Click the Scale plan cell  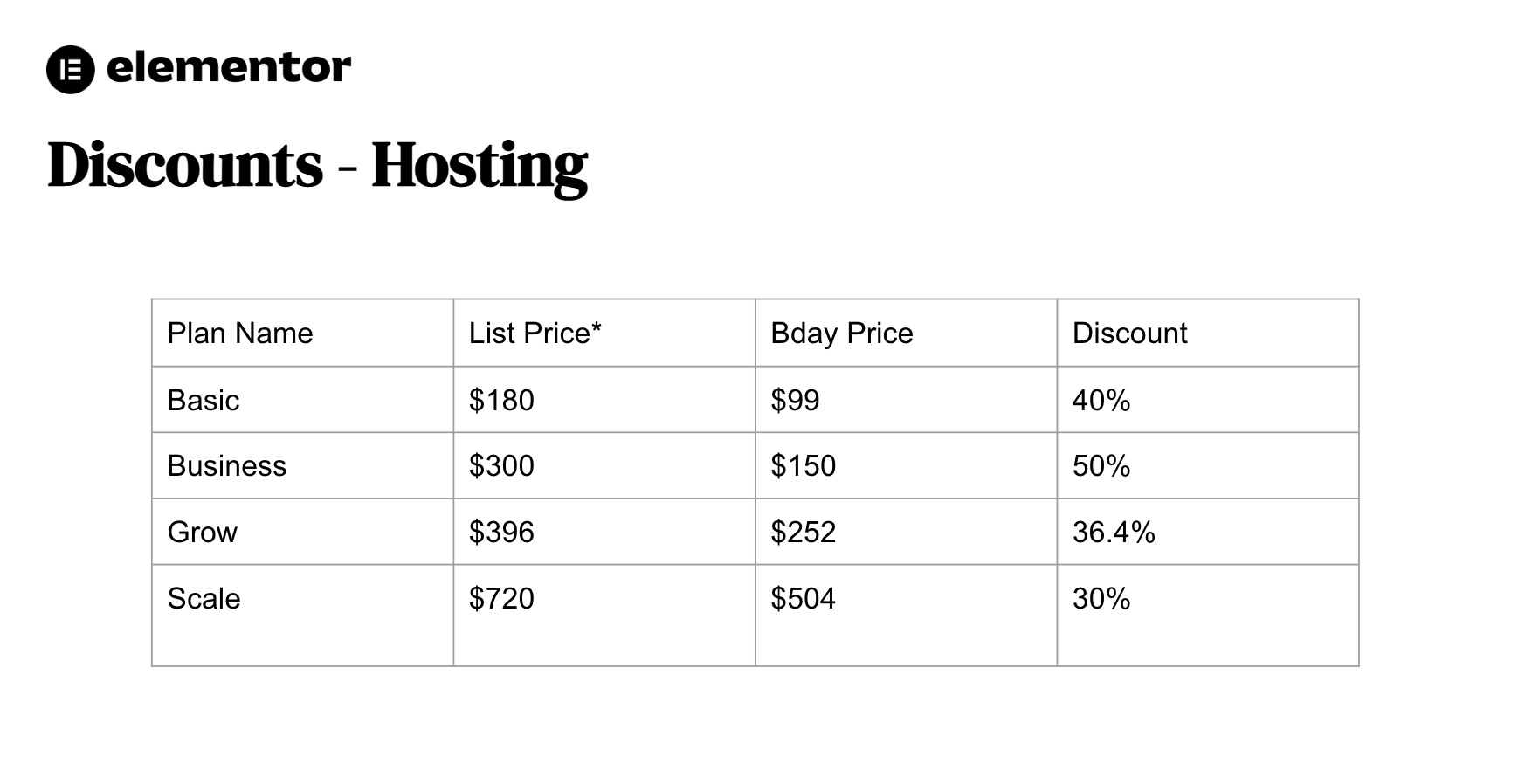tap(302, 616)
